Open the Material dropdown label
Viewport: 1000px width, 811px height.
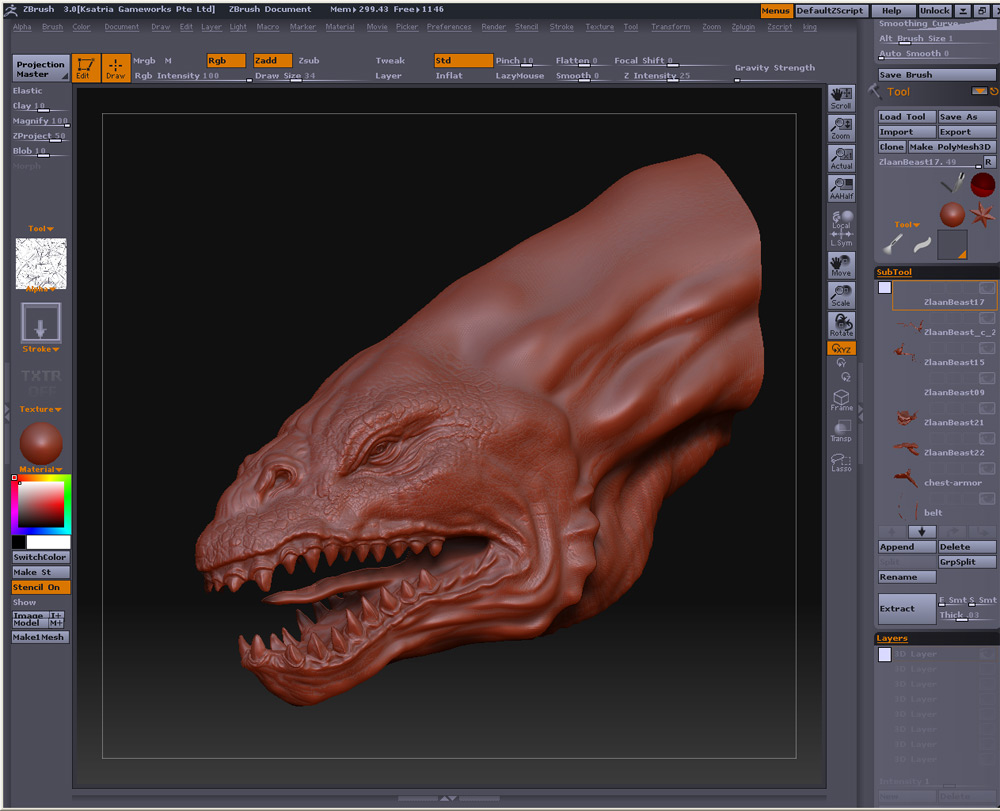coord(41,469)
